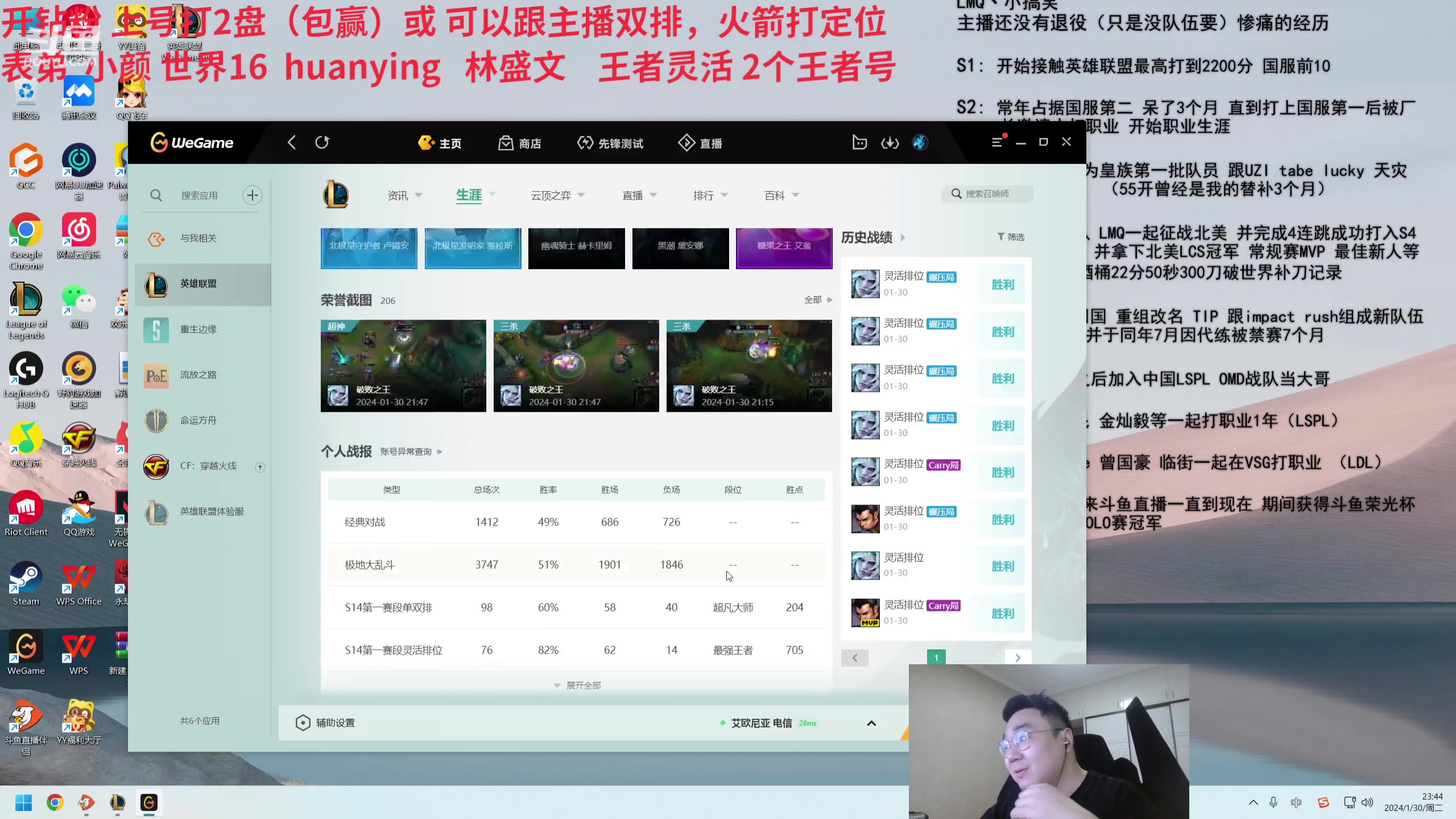Open the 筛选 filter

click(x=1011, y=237)
